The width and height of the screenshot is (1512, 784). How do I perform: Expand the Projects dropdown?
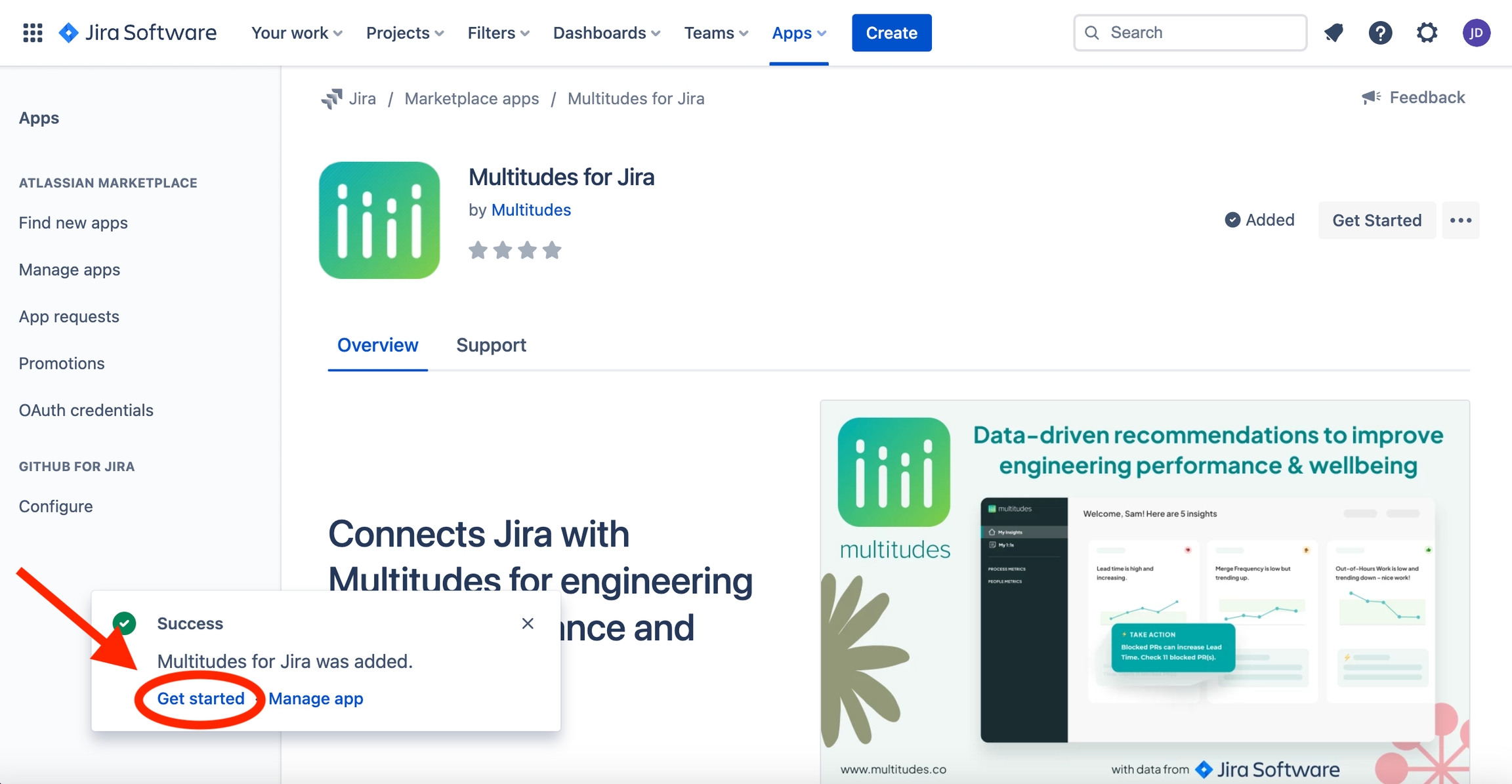click(x=405, y=32)
